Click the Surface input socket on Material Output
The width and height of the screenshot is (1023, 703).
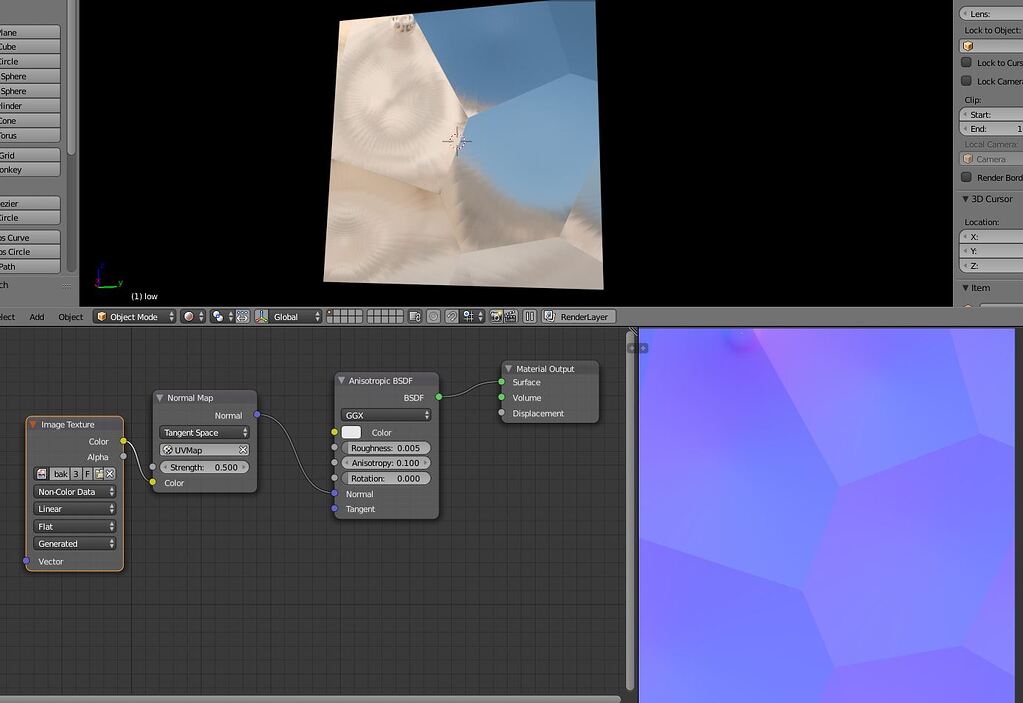click(501, 382)
